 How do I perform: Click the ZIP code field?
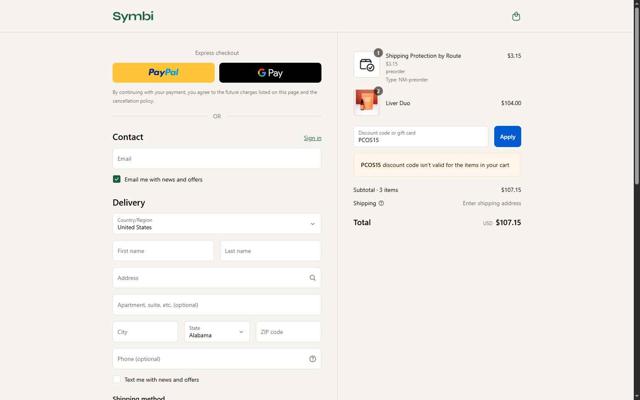tap(289, 332)
